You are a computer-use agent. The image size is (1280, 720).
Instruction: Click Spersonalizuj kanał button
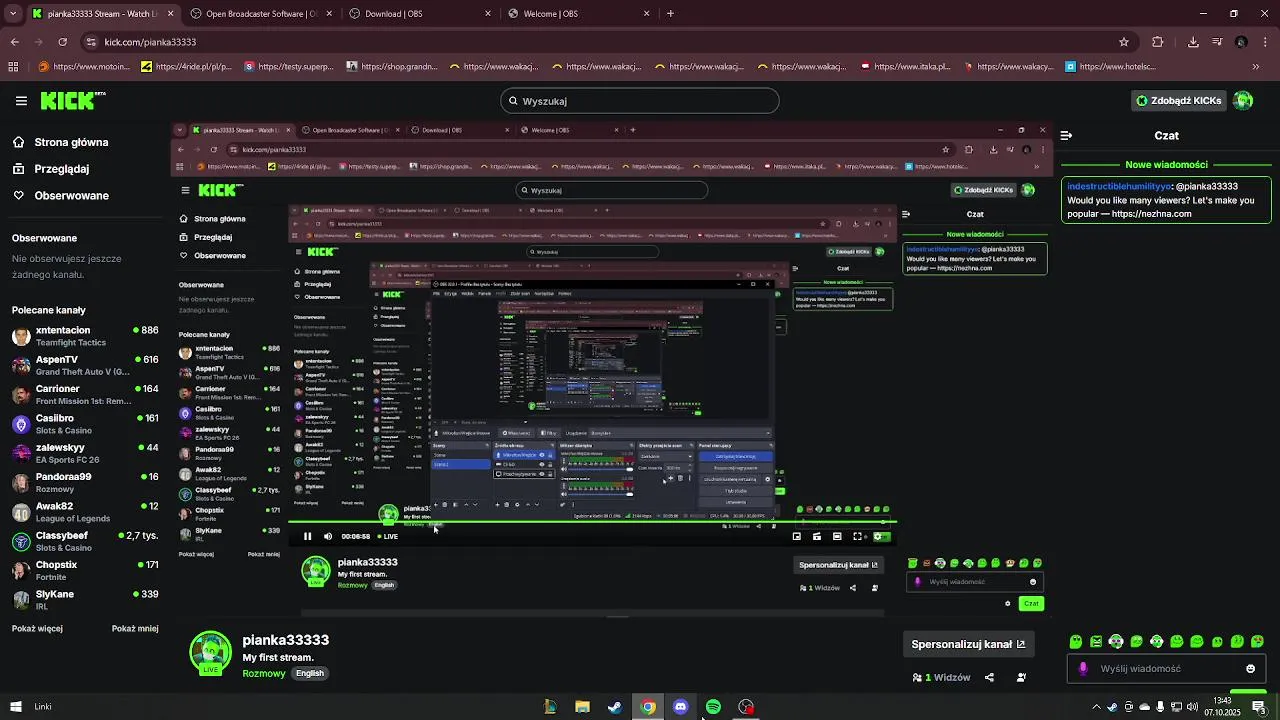click(968, 644)
